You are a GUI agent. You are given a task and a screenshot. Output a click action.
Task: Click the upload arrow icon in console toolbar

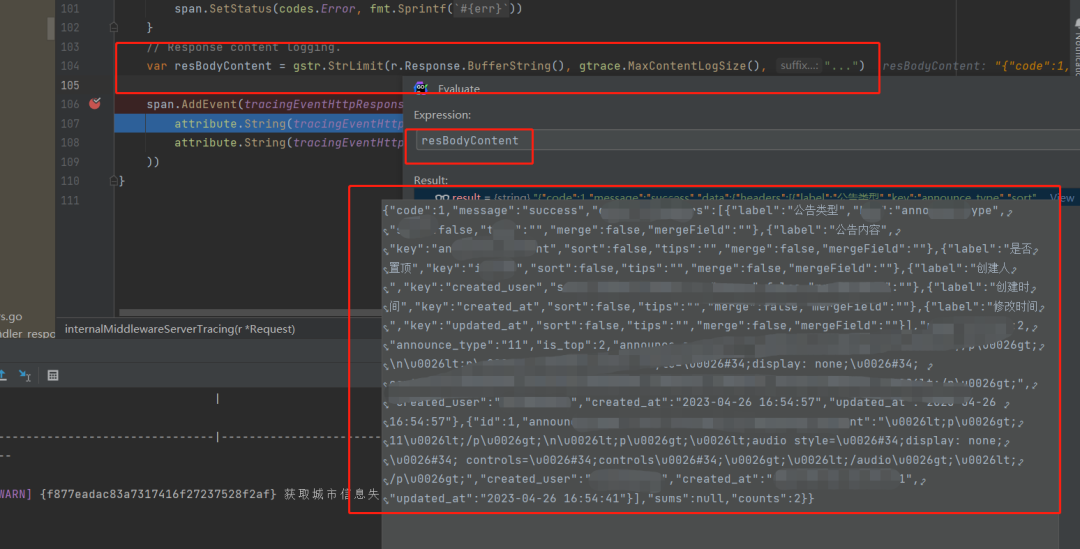[3, 375]
